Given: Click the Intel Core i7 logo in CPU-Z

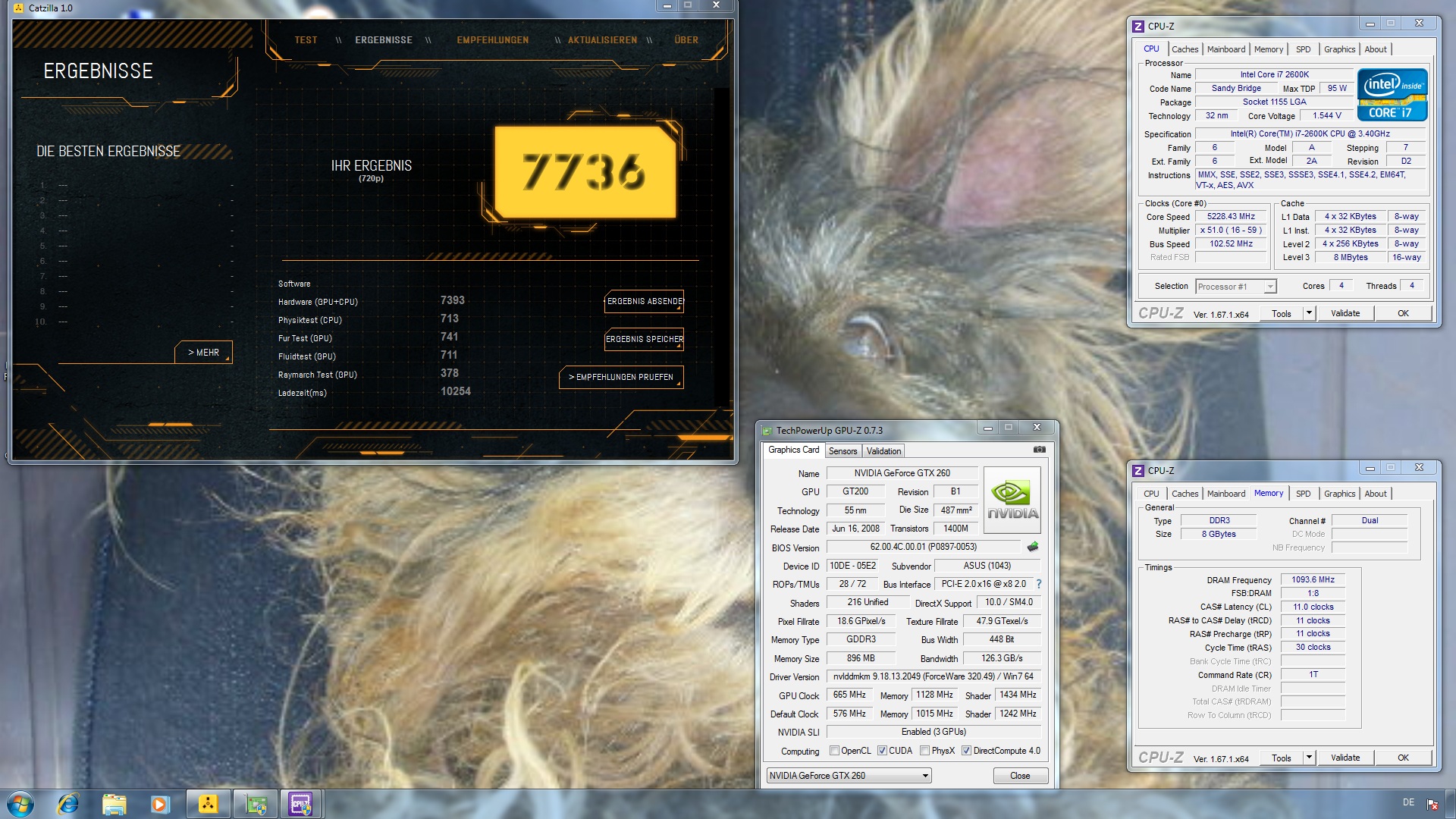Looking at the screenshot, I should [1392, 95].
